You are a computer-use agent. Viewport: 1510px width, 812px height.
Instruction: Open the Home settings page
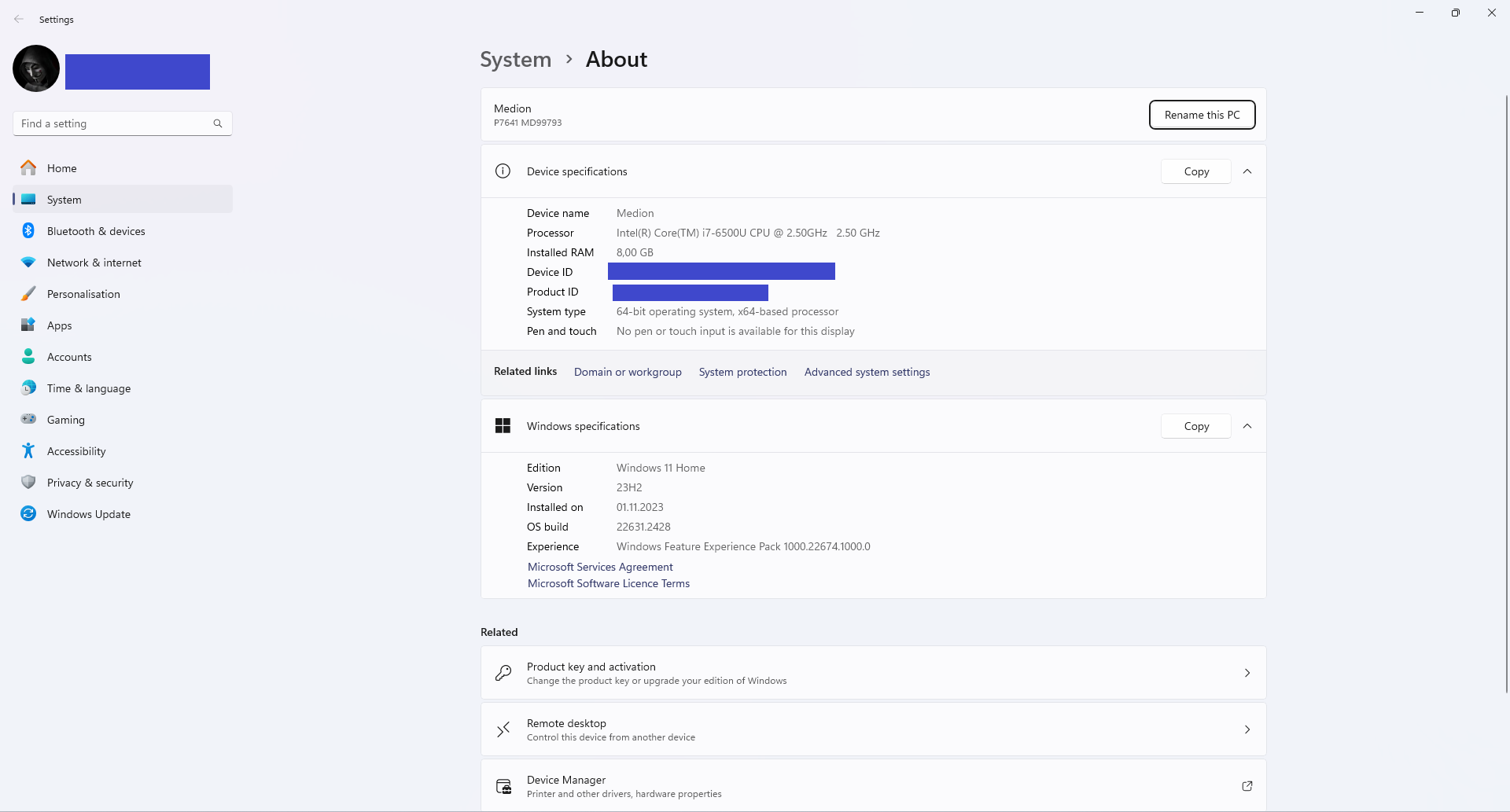point(123,167)
